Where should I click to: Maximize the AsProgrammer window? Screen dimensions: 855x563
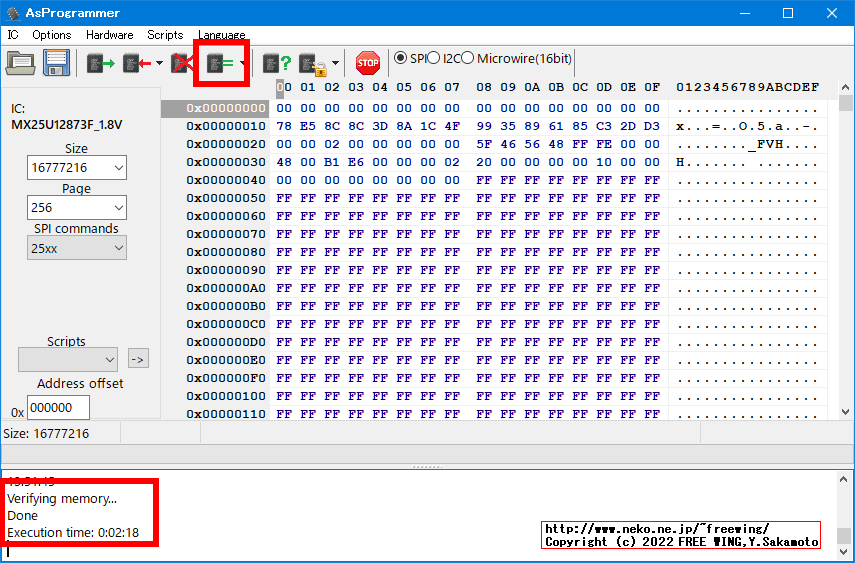(x=788, y=13)
